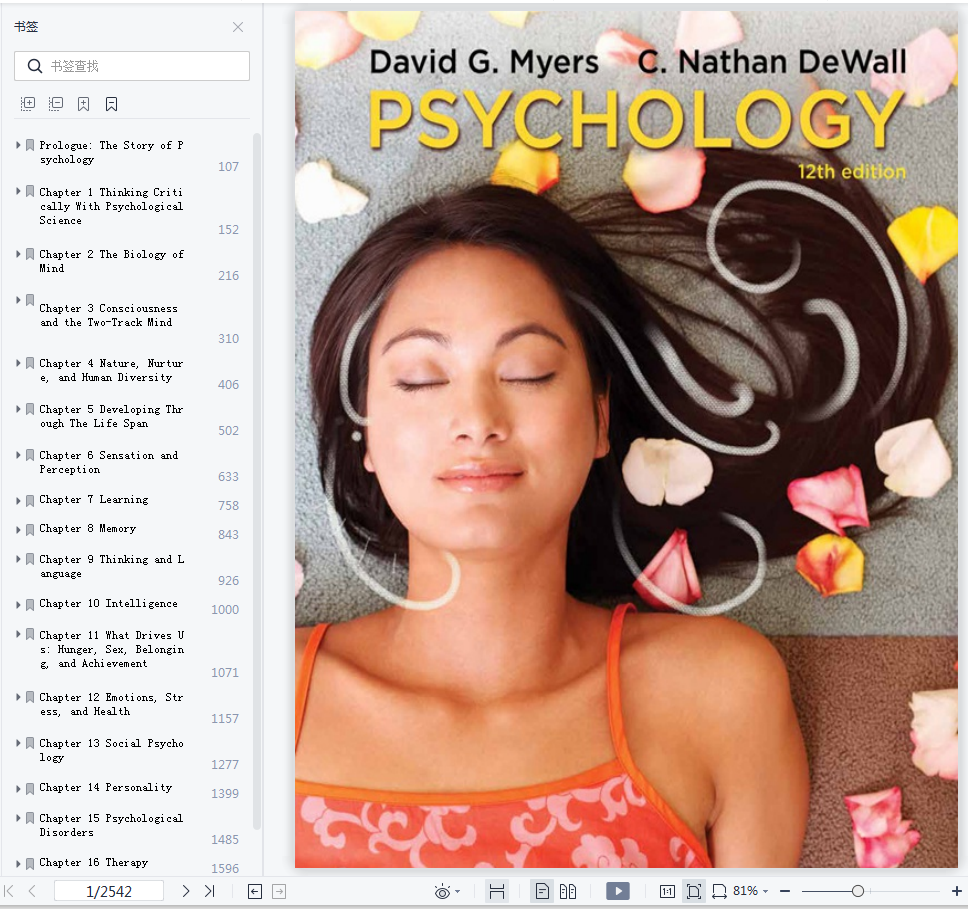Delete the selected bookmark
The height and width of the screenshot is (909, 968).
coord(111,104)
